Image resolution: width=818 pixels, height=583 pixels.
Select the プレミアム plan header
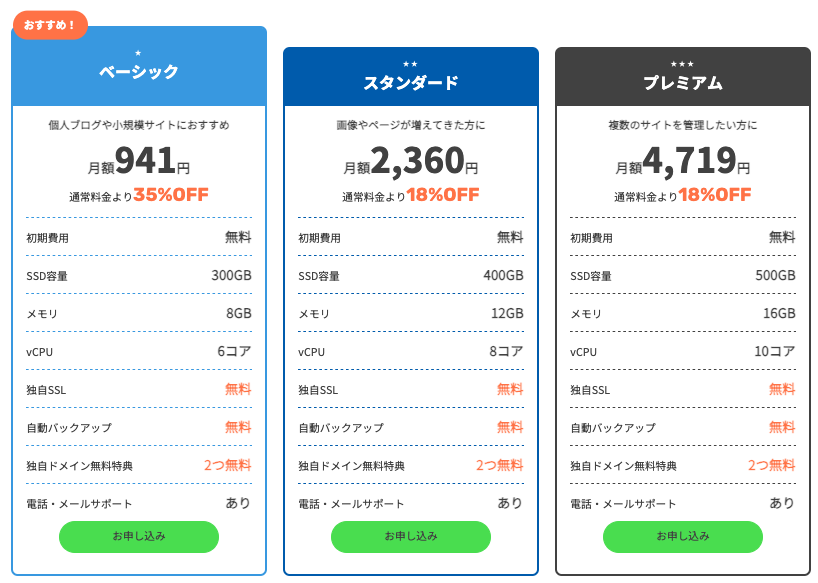coord(683,82)
